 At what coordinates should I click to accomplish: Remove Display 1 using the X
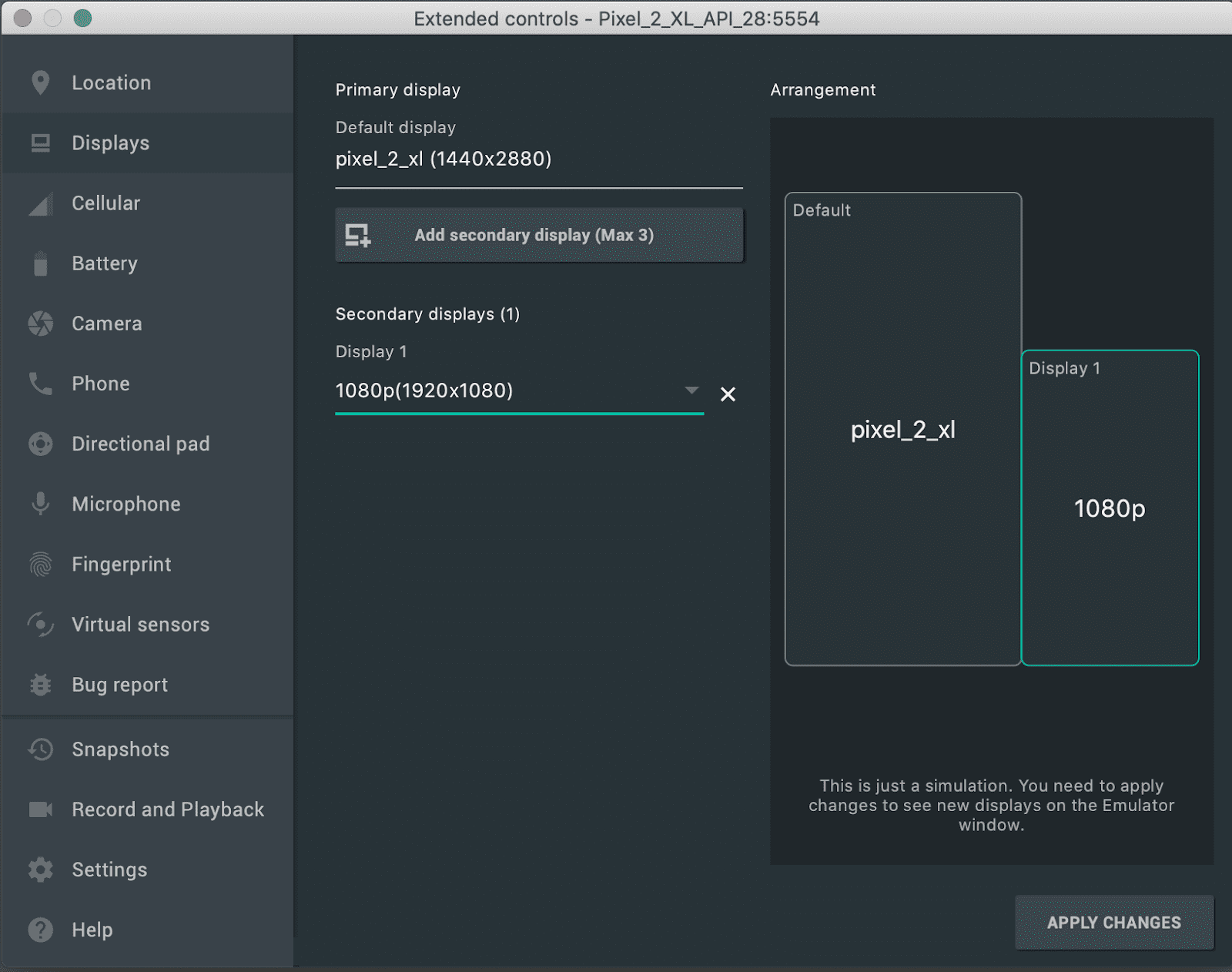pyautogui.click(x=728, y=394)
